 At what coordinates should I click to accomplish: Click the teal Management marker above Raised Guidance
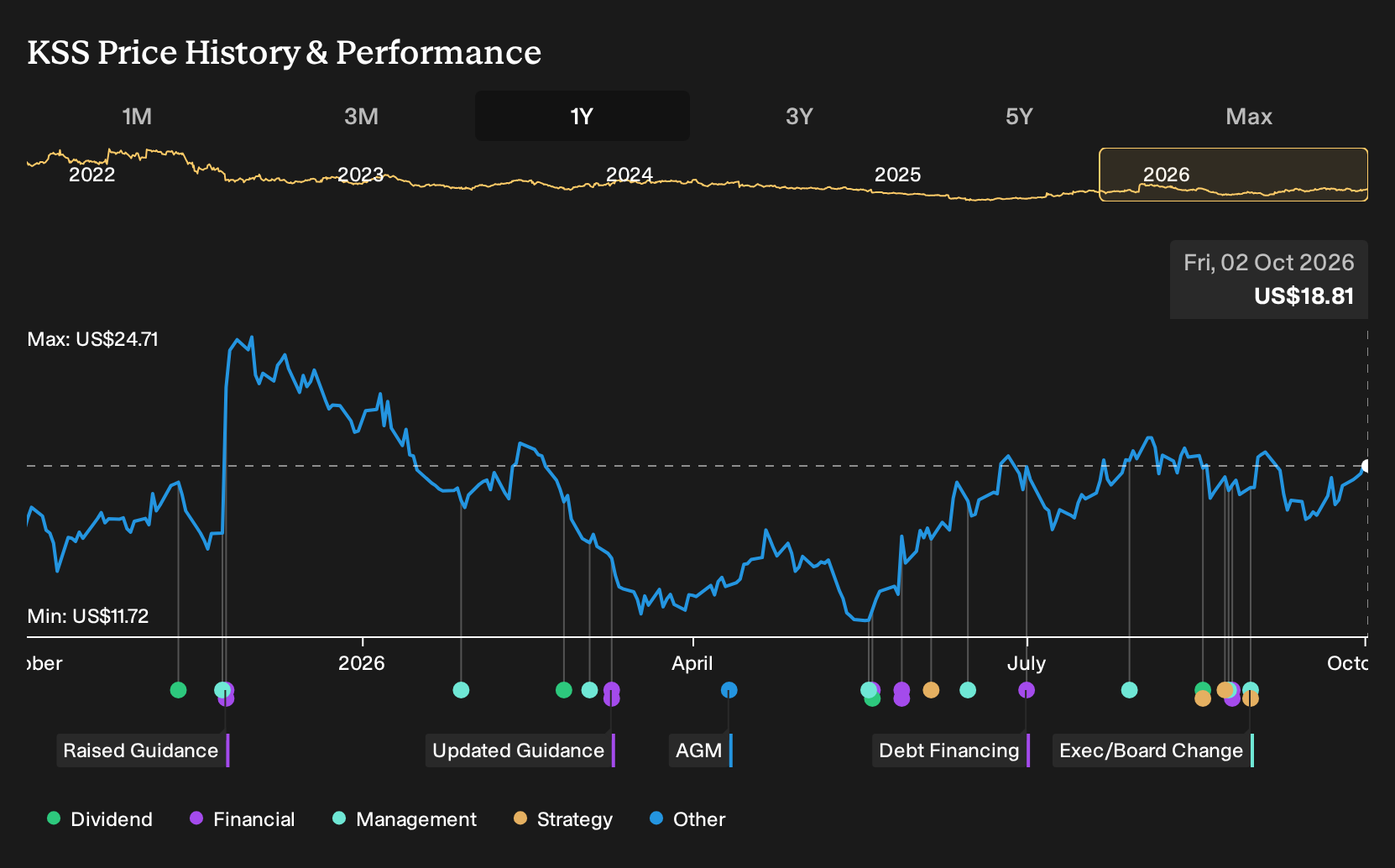click(x=222, y=690)
